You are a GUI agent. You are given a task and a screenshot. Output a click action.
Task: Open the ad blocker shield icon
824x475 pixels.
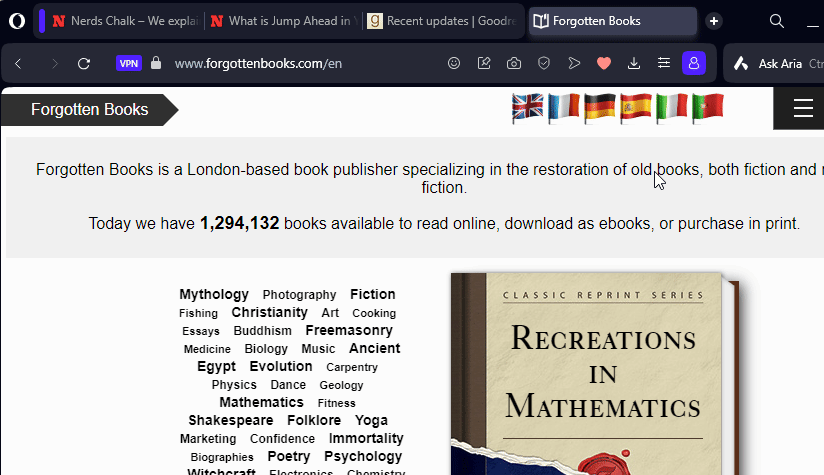tap(544, 64)
